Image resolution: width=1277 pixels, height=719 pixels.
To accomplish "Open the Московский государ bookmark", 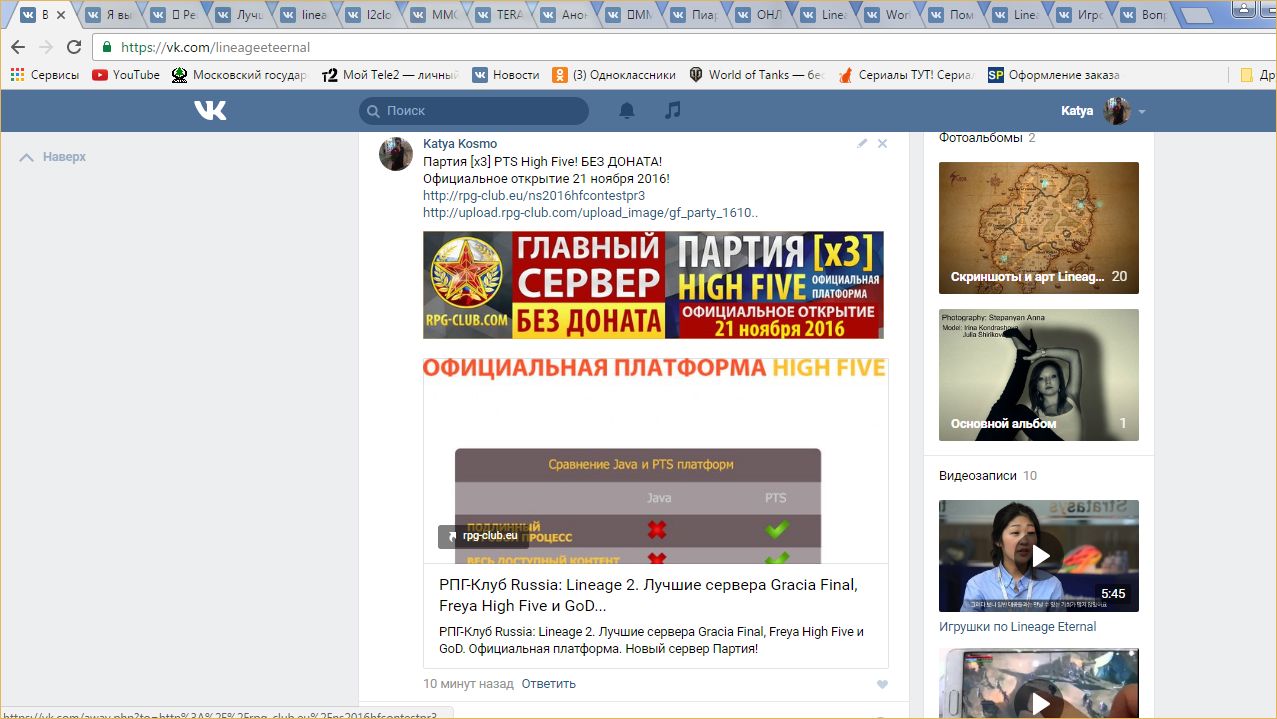I will tap(239, 75).
